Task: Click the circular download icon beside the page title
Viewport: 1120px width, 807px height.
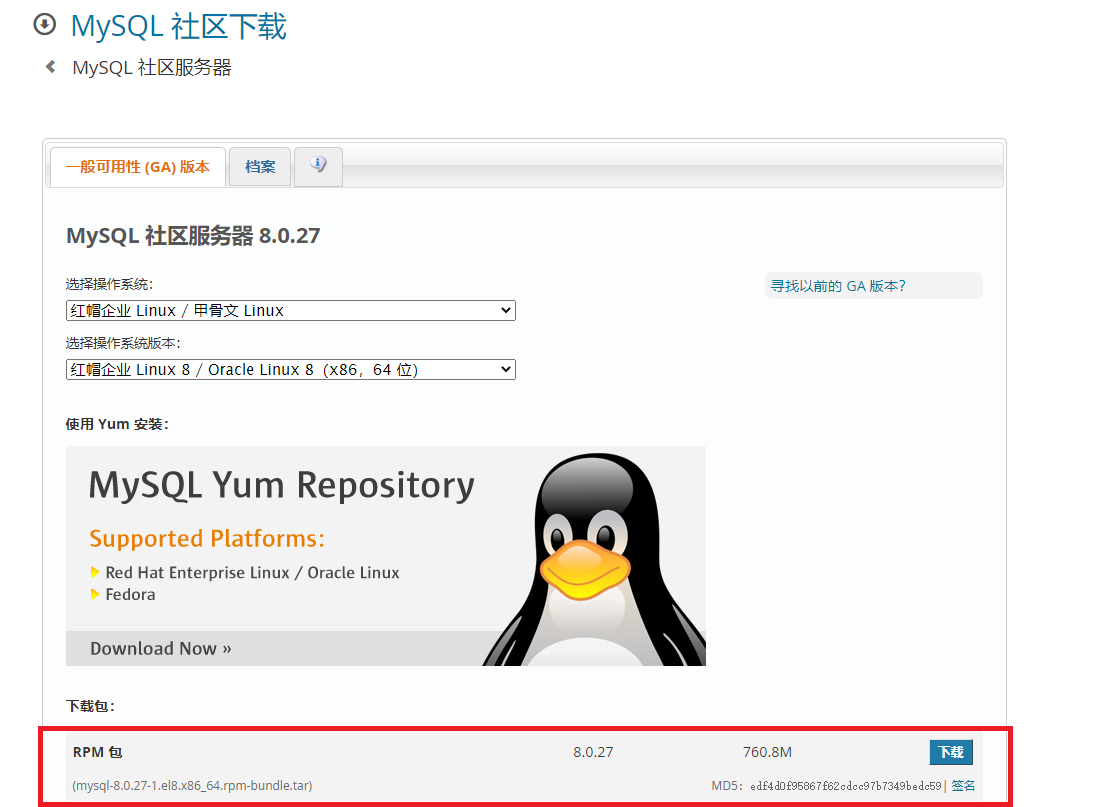Action: (44, 23)
